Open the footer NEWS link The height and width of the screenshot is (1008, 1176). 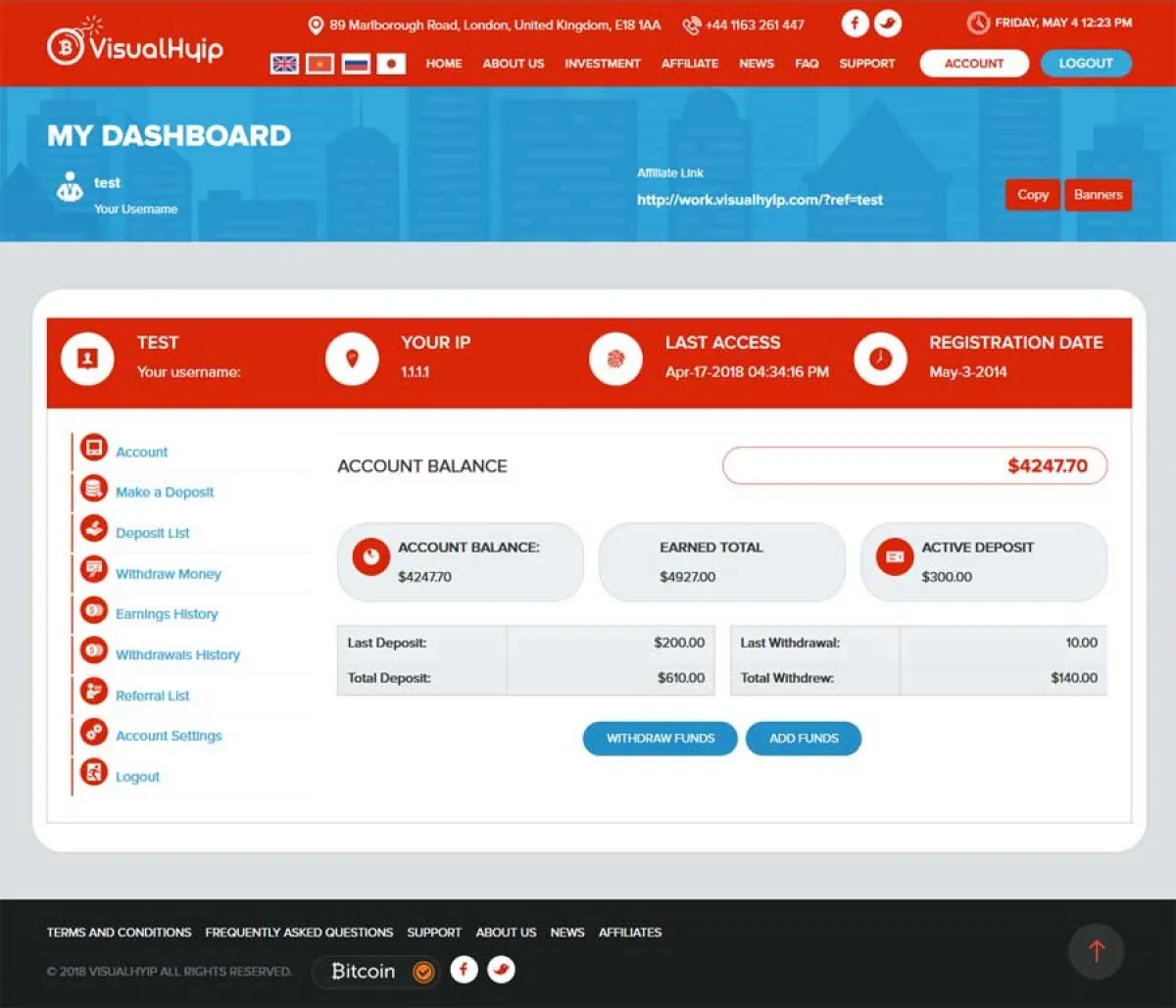tap(567, 933)
